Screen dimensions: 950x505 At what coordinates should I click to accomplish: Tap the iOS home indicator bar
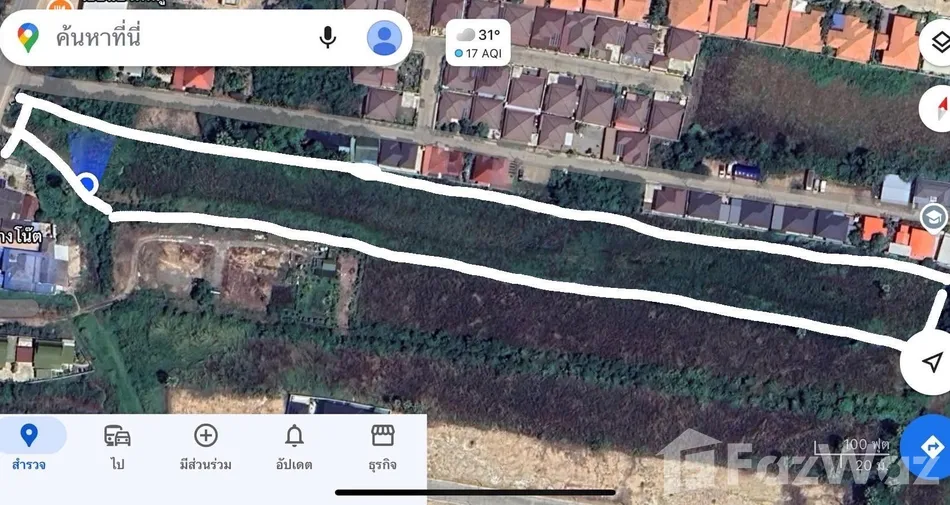click(475, 492)
